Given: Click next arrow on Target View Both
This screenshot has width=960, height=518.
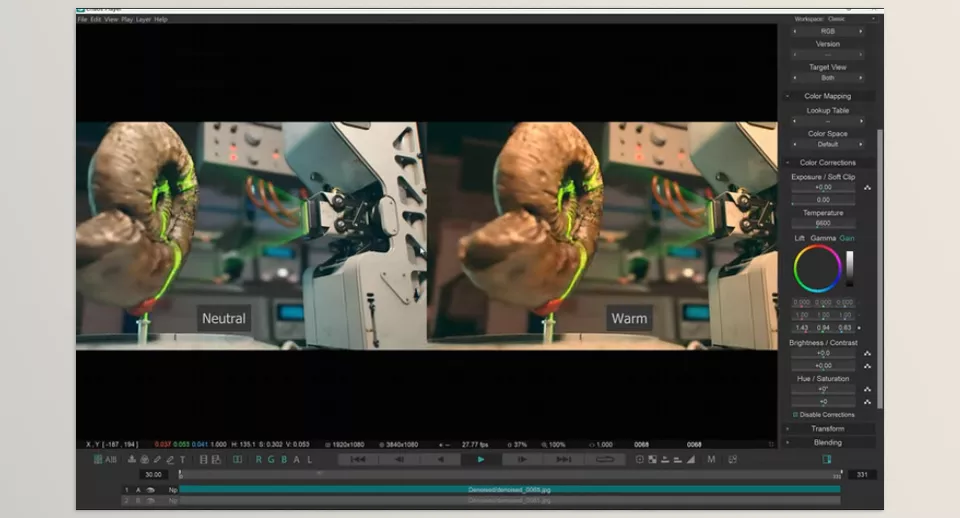Looking at the screenshot, I should 860,78.
